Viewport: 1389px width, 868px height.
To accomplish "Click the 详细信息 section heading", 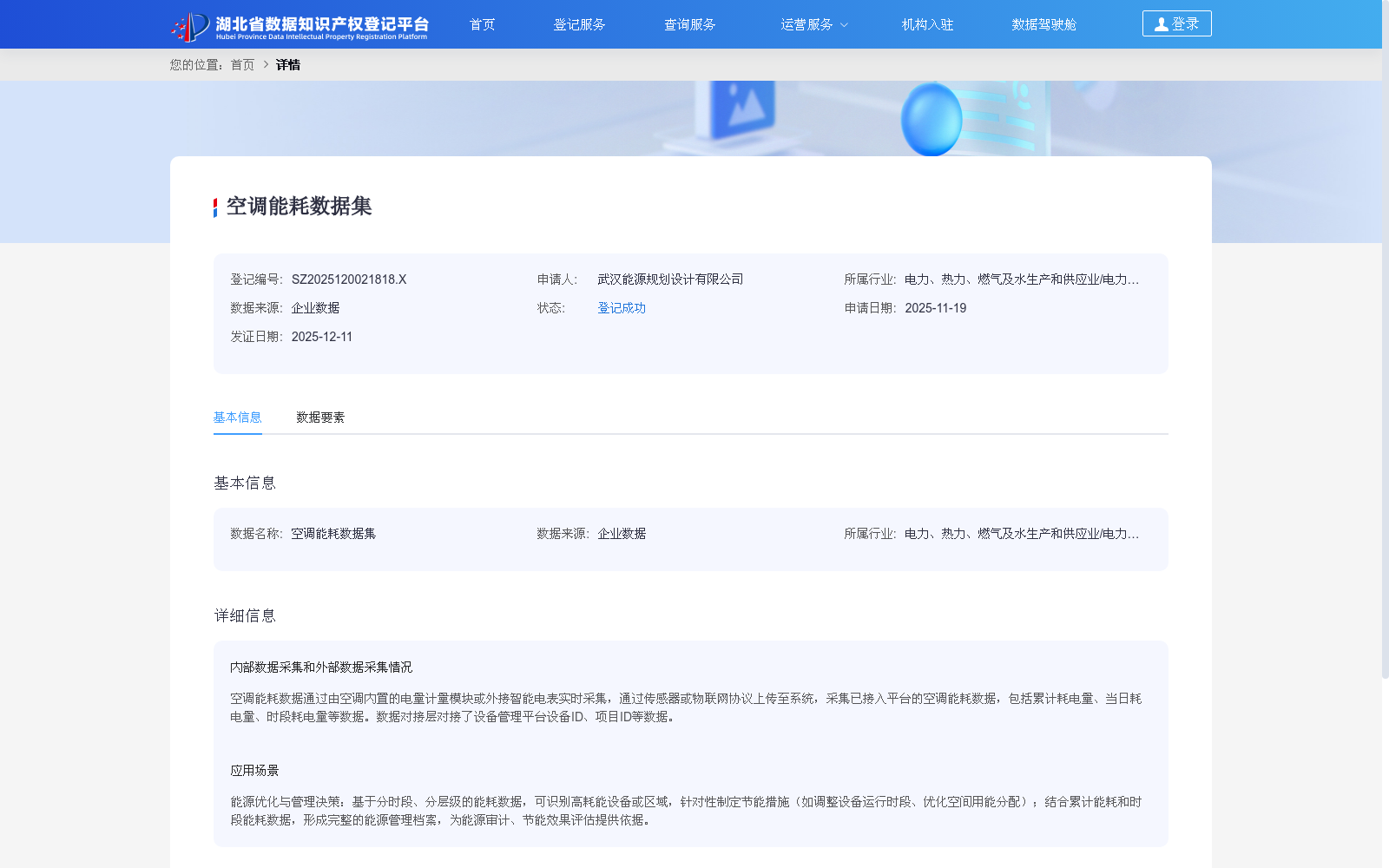I will [245, 616].
